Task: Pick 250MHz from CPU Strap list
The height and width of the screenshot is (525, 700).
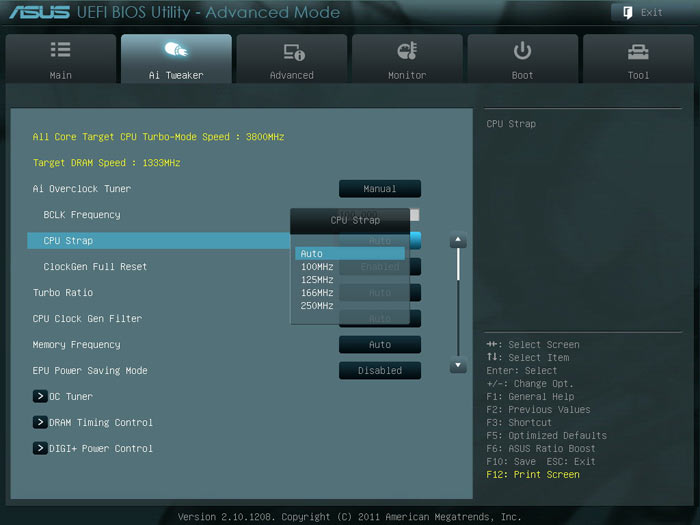Action: click(318, 306)
